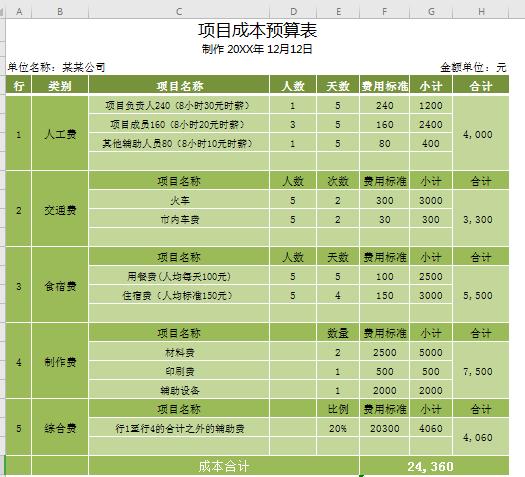Select the cost standard cell 150
525x477 pixels.
pos(384,295)
